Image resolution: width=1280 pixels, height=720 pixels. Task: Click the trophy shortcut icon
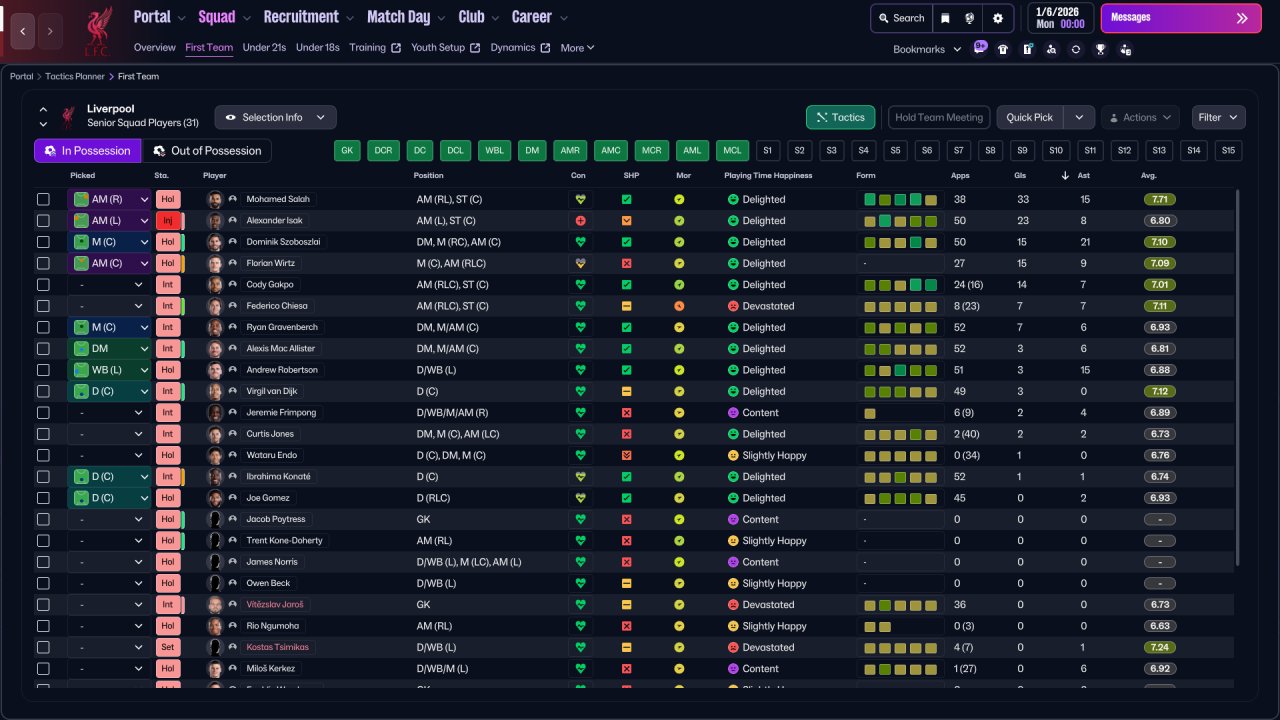[1100, 49]
